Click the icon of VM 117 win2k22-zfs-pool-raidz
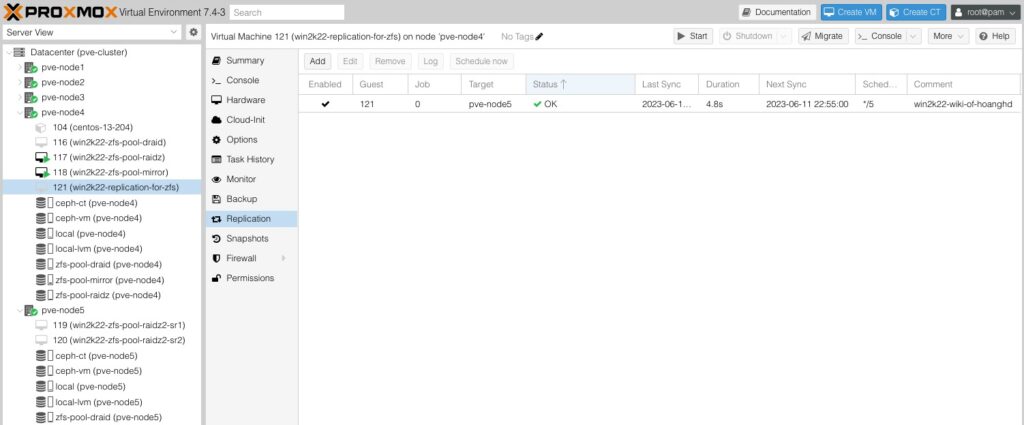The image size is (1024, 425). [x=42, y=157]
